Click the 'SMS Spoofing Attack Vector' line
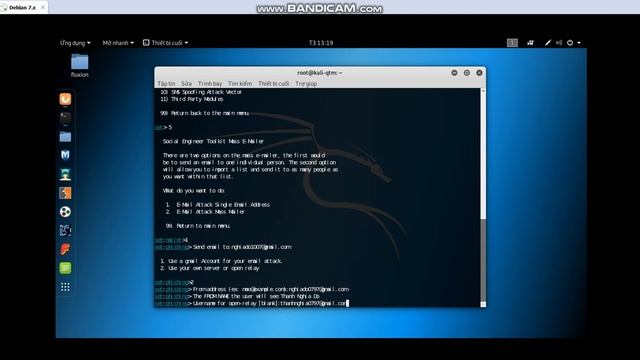 pyautogui.click(x=201, y=92)
